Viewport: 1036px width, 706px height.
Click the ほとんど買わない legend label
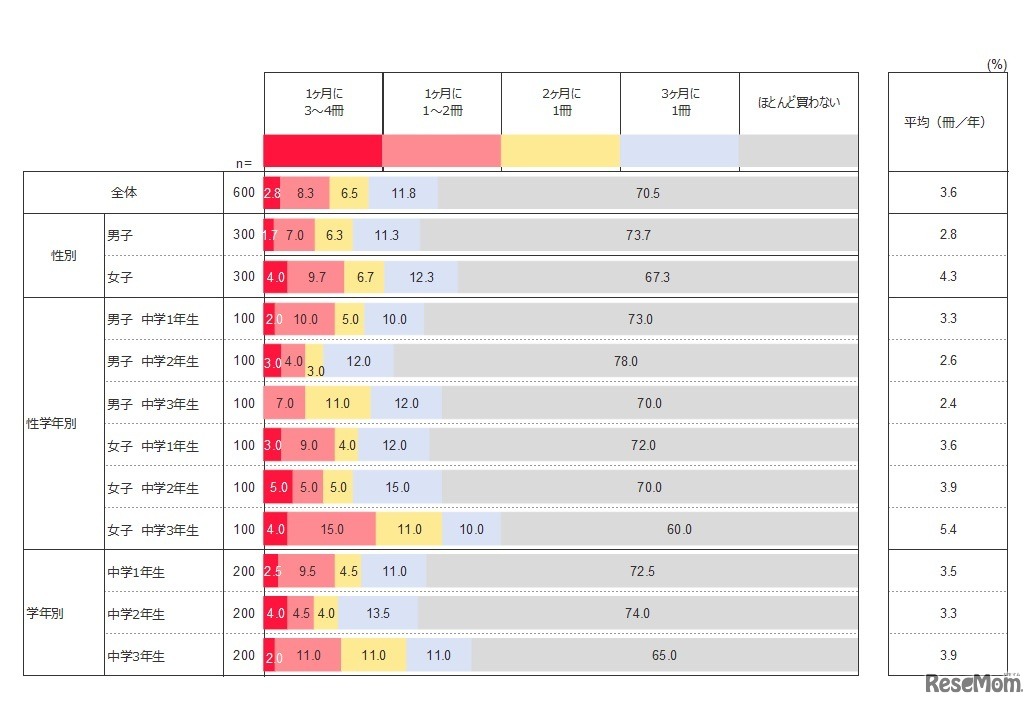coord(798,102)
